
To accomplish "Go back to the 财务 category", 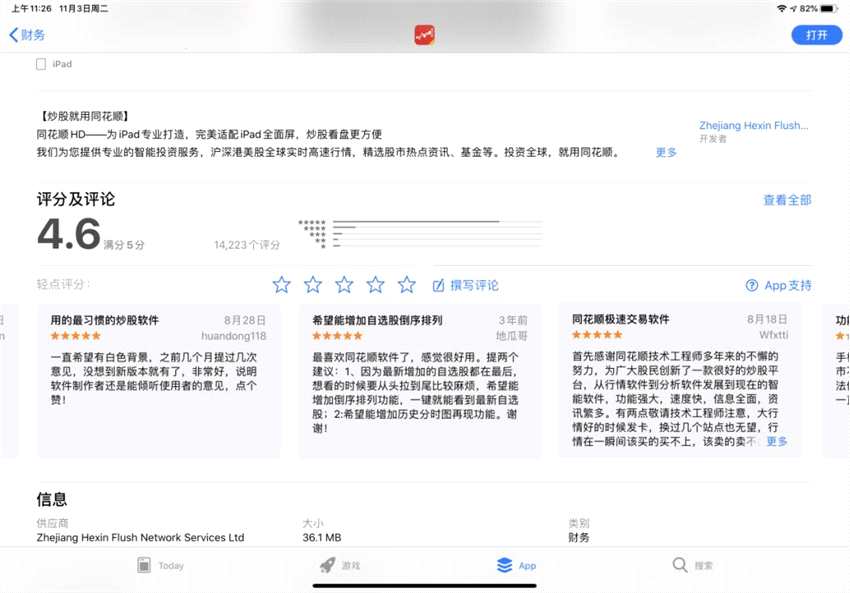I will 27,35.
